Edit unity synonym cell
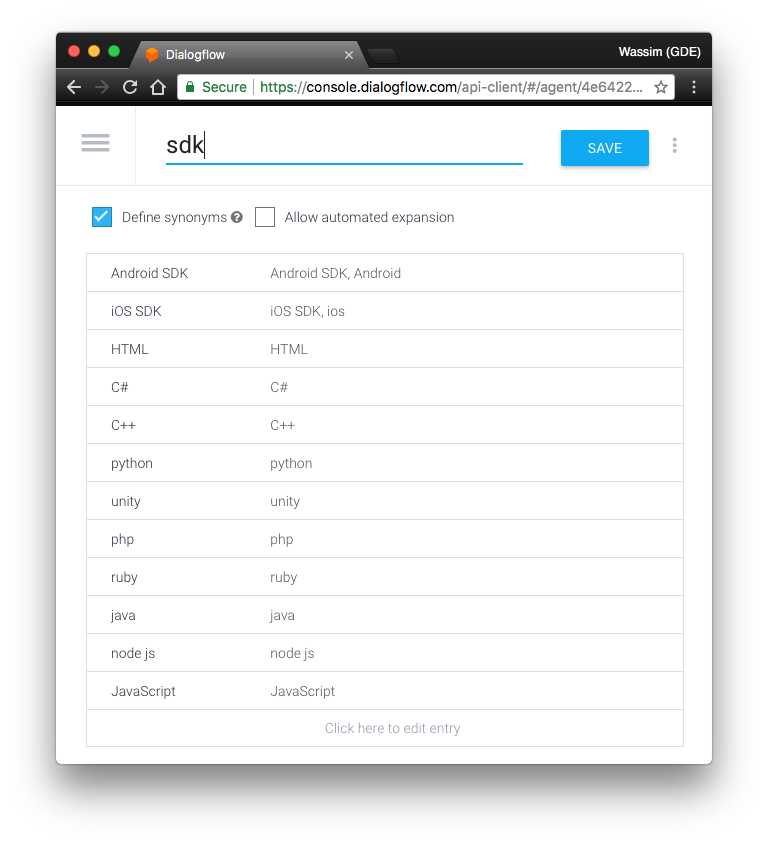This screenshot has height=844, width=768. pos(285,502)
